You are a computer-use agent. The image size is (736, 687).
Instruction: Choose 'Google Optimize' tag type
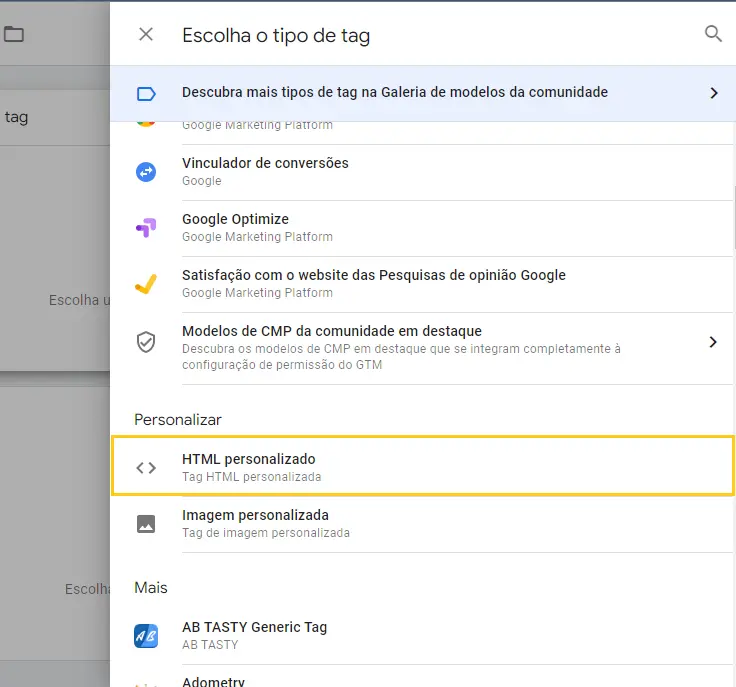click(x=422, y=228)
